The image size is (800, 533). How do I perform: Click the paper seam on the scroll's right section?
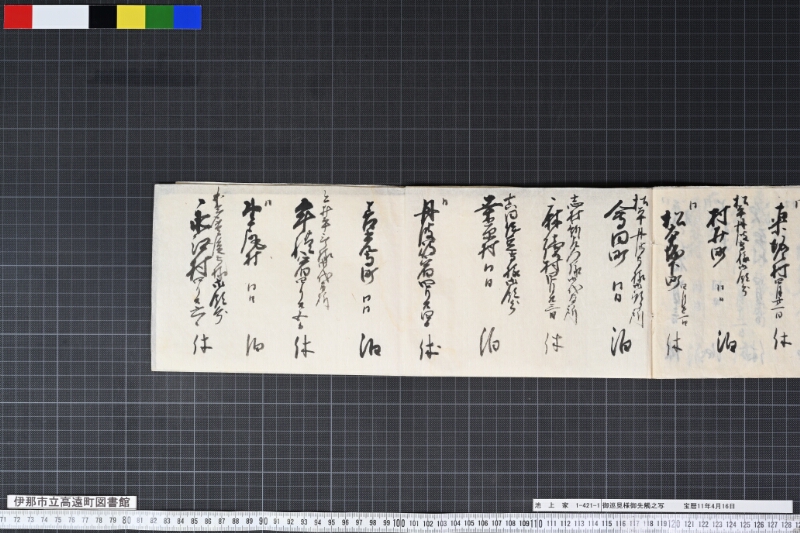point(653,282)
